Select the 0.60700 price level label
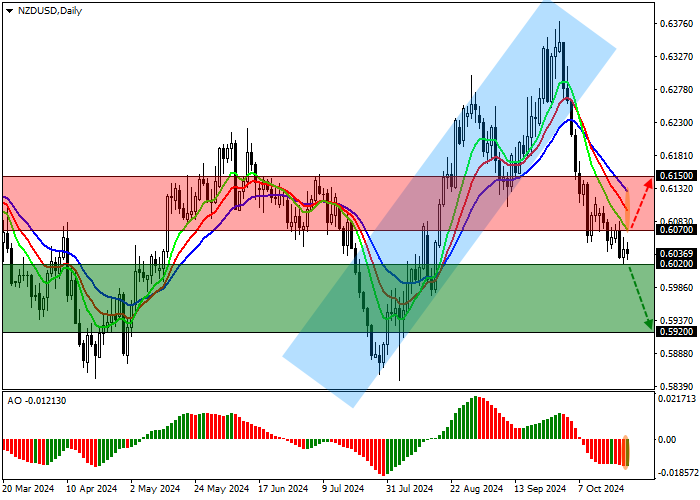Viewport: 700px width, 500px height. tap(676, 230)
